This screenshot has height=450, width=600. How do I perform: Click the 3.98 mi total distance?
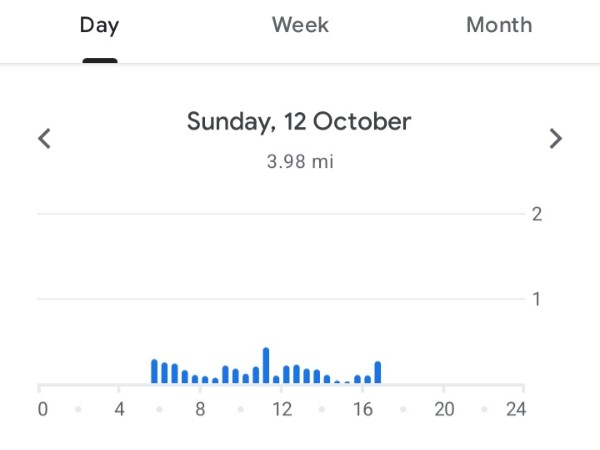tap(299, 162)
